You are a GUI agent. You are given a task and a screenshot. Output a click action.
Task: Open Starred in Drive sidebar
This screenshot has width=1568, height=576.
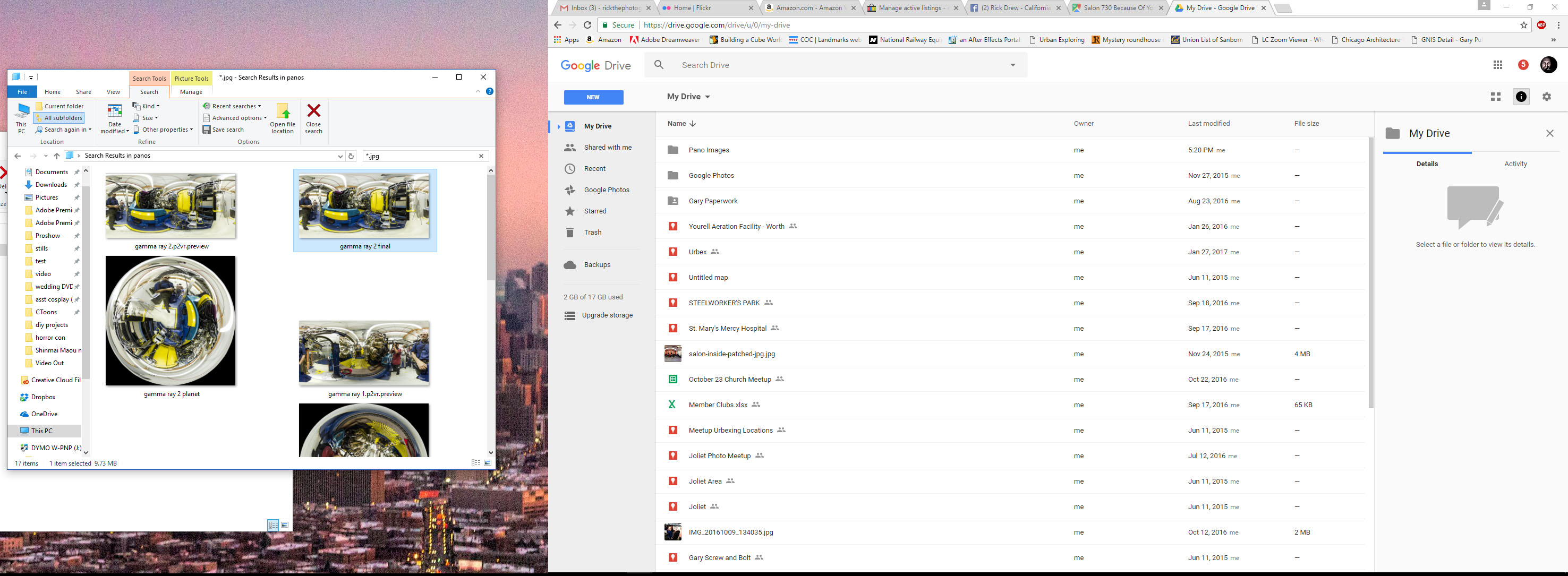[595, 211]
